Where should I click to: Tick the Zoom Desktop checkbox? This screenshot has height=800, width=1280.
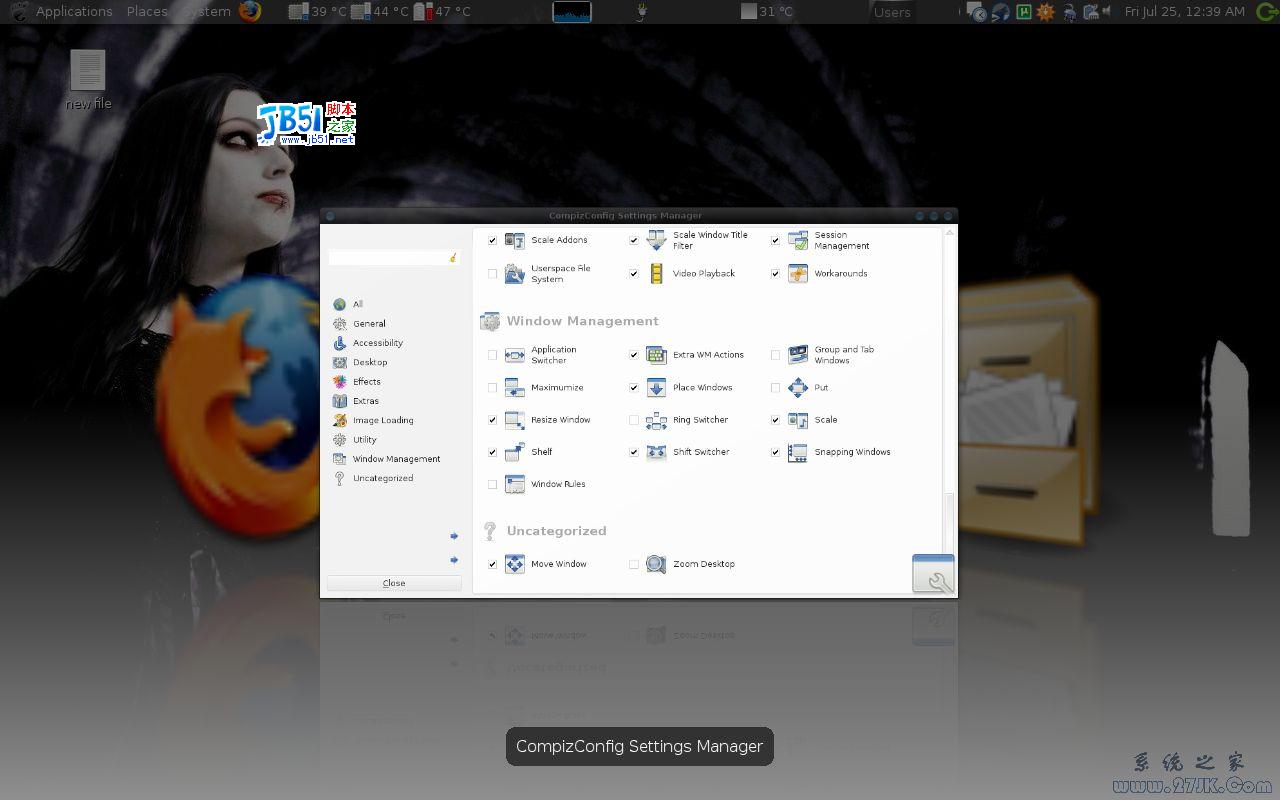coord(634,564)
